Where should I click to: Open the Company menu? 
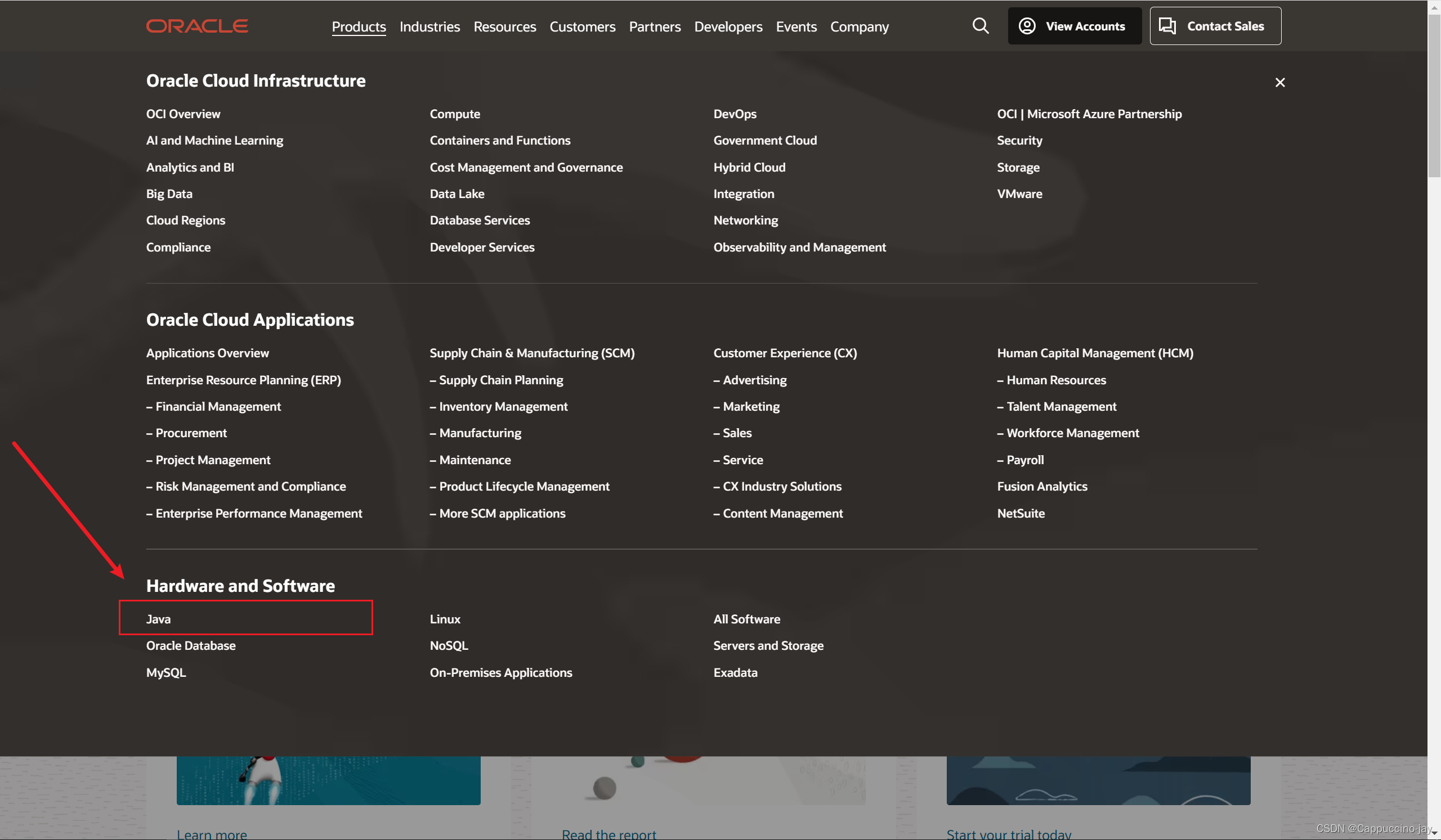(859, 27)
